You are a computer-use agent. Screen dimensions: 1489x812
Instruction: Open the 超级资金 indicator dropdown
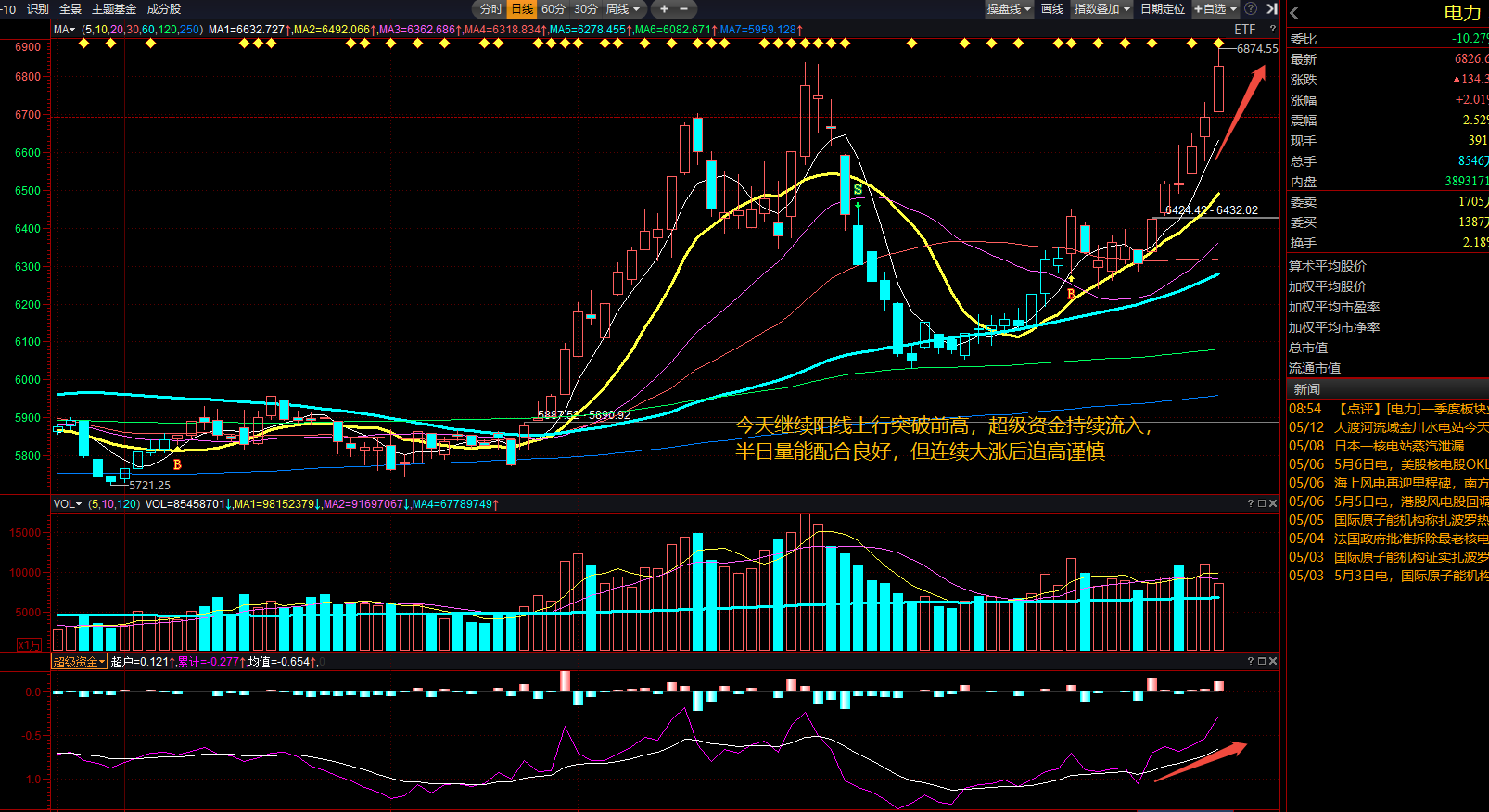pyautogui.click(x=79, y=662)
